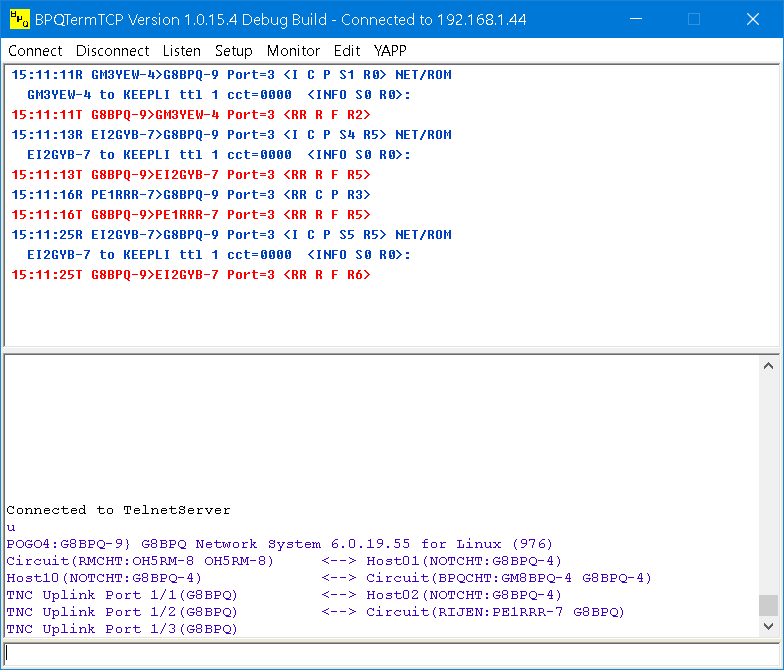Open the Listen menu
Viewport: 784px width, 670px height.
tap(181, 51)
